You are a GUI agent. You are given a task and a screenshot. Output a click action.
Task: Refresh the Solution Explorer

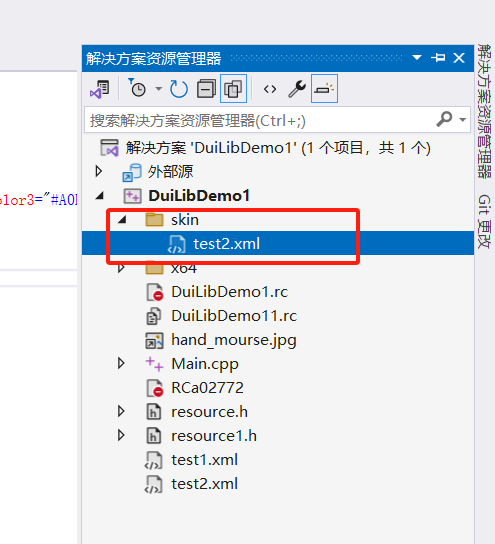(x=179, y=89)
